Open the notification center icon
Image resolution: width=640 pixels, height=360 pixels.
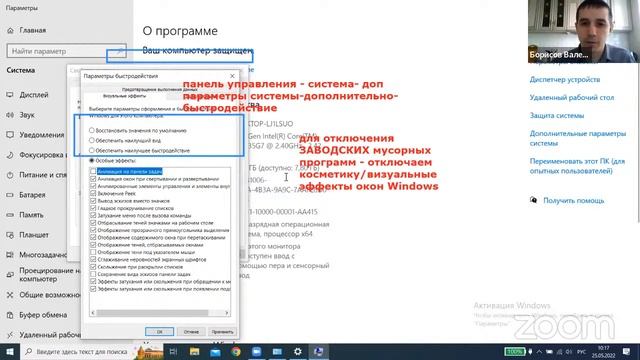pyautogui.click(x=627, y=351)
